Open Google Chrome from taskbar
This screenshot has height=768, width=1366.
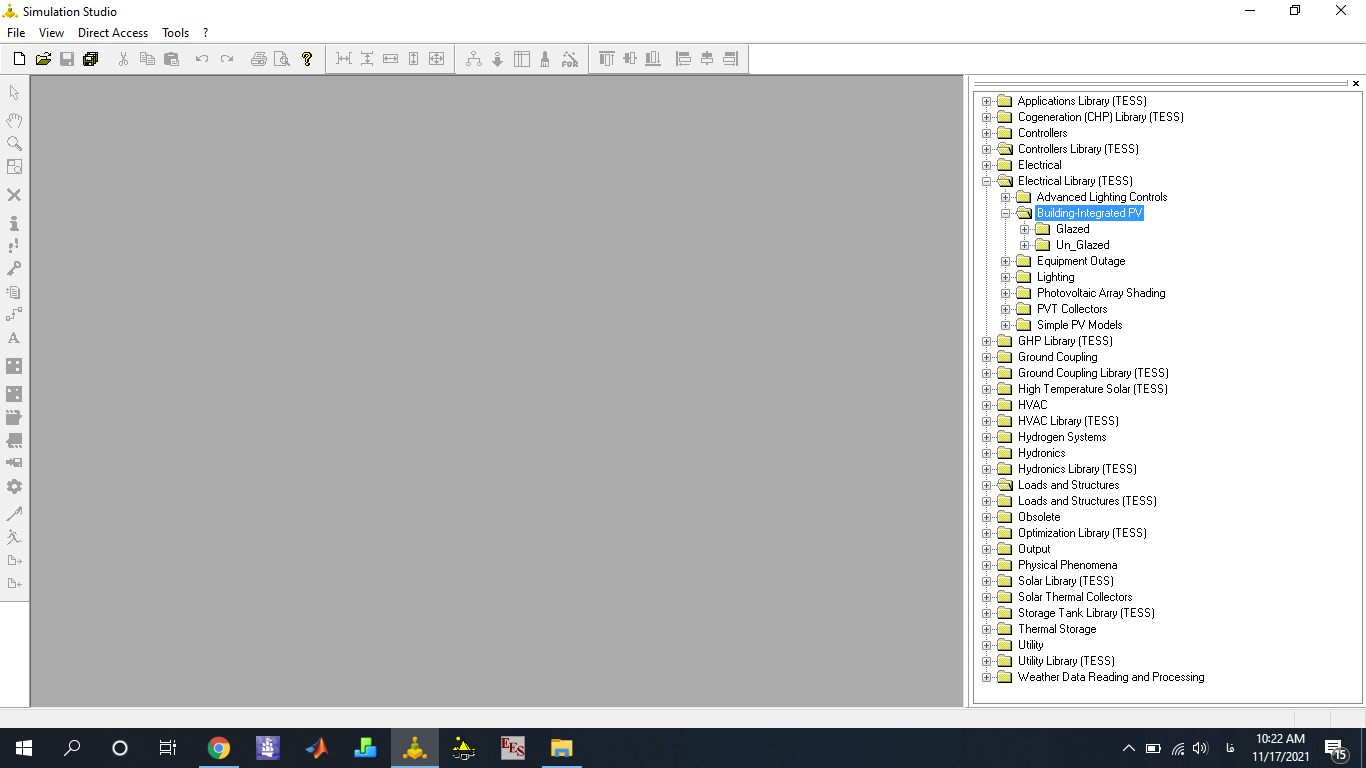click(x=219, y=748)
